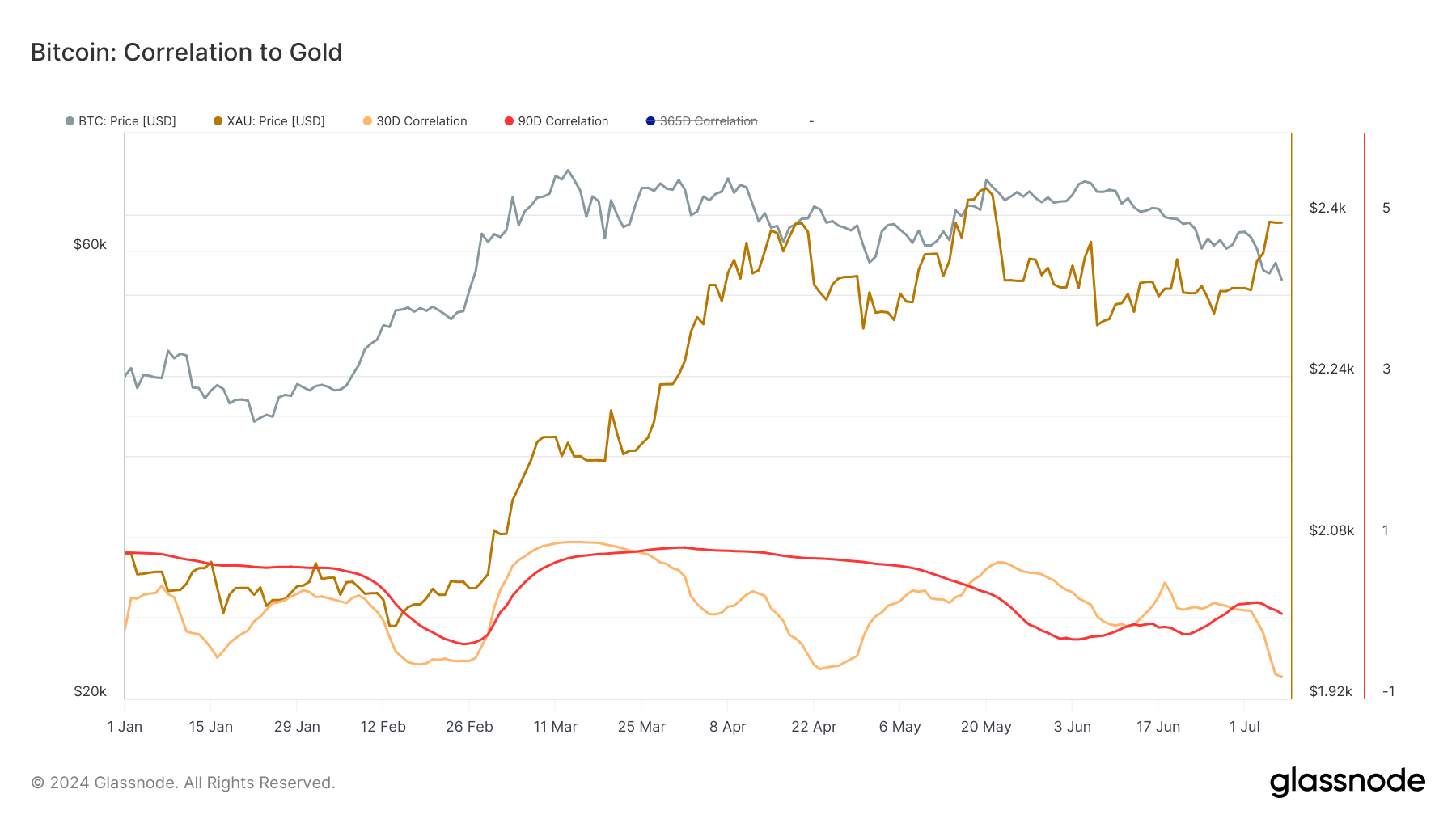Click the blue 365D Correlation legend dot
The image size is (1456, 819).
click(650, 121)
